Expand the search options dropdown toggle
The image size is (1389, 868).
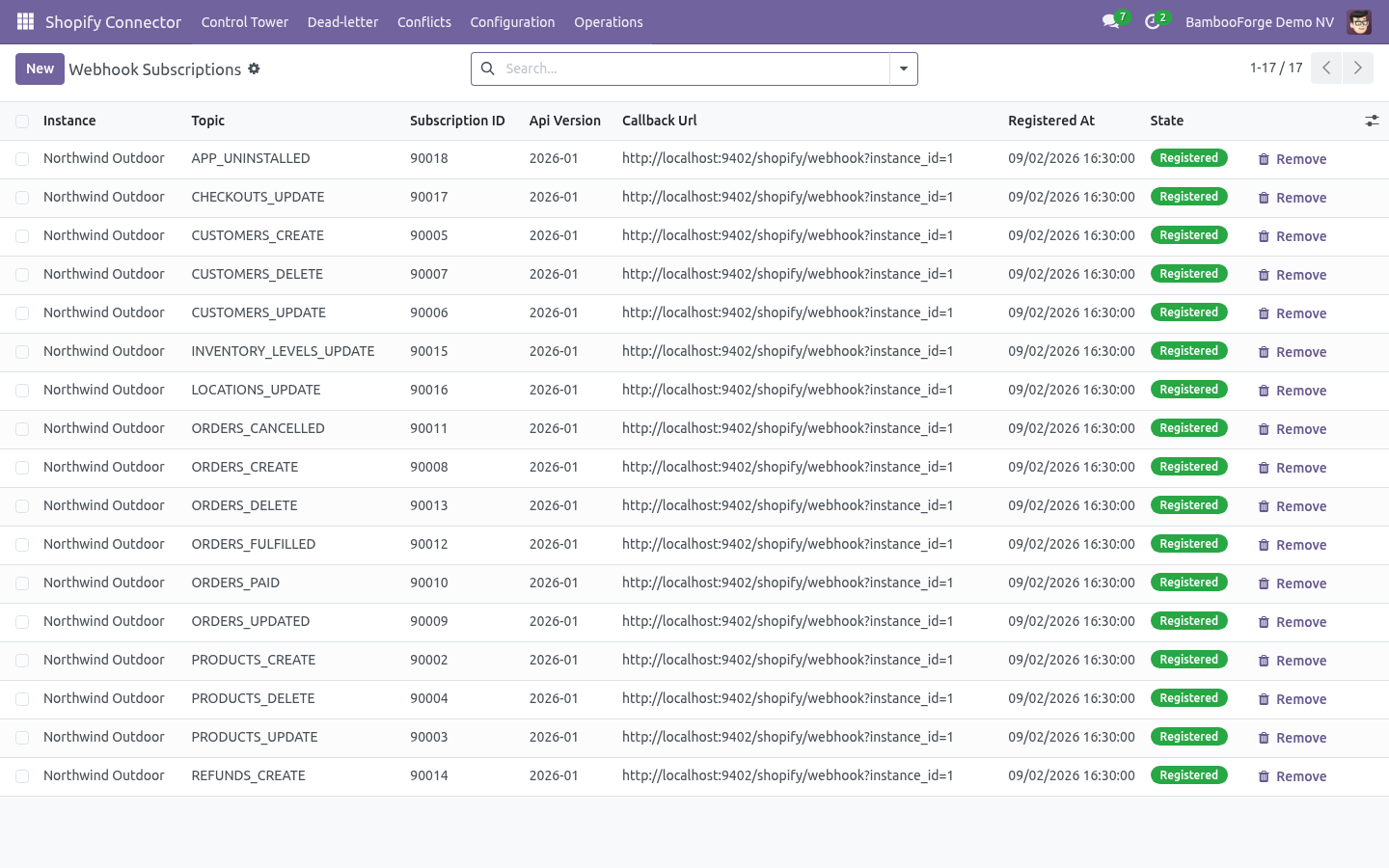click(904, 68)
